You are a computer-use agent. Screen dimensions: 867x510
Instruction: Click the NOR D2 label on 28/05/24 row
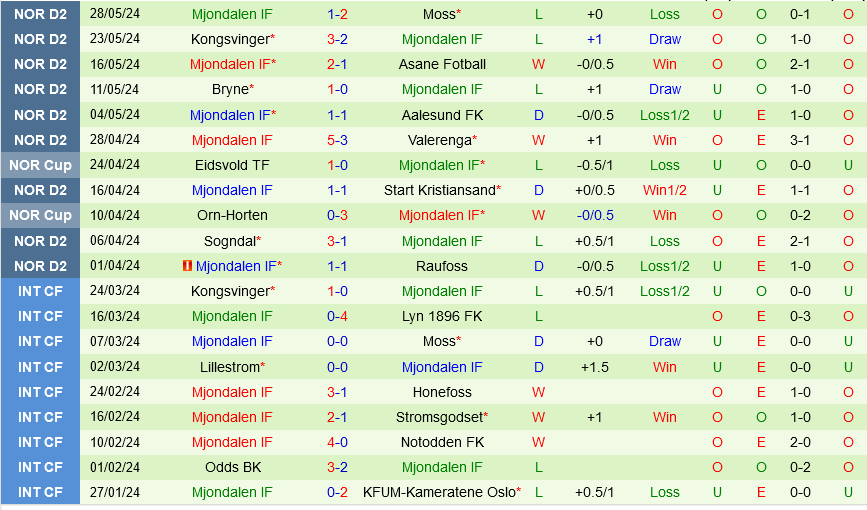click(40, 14)
